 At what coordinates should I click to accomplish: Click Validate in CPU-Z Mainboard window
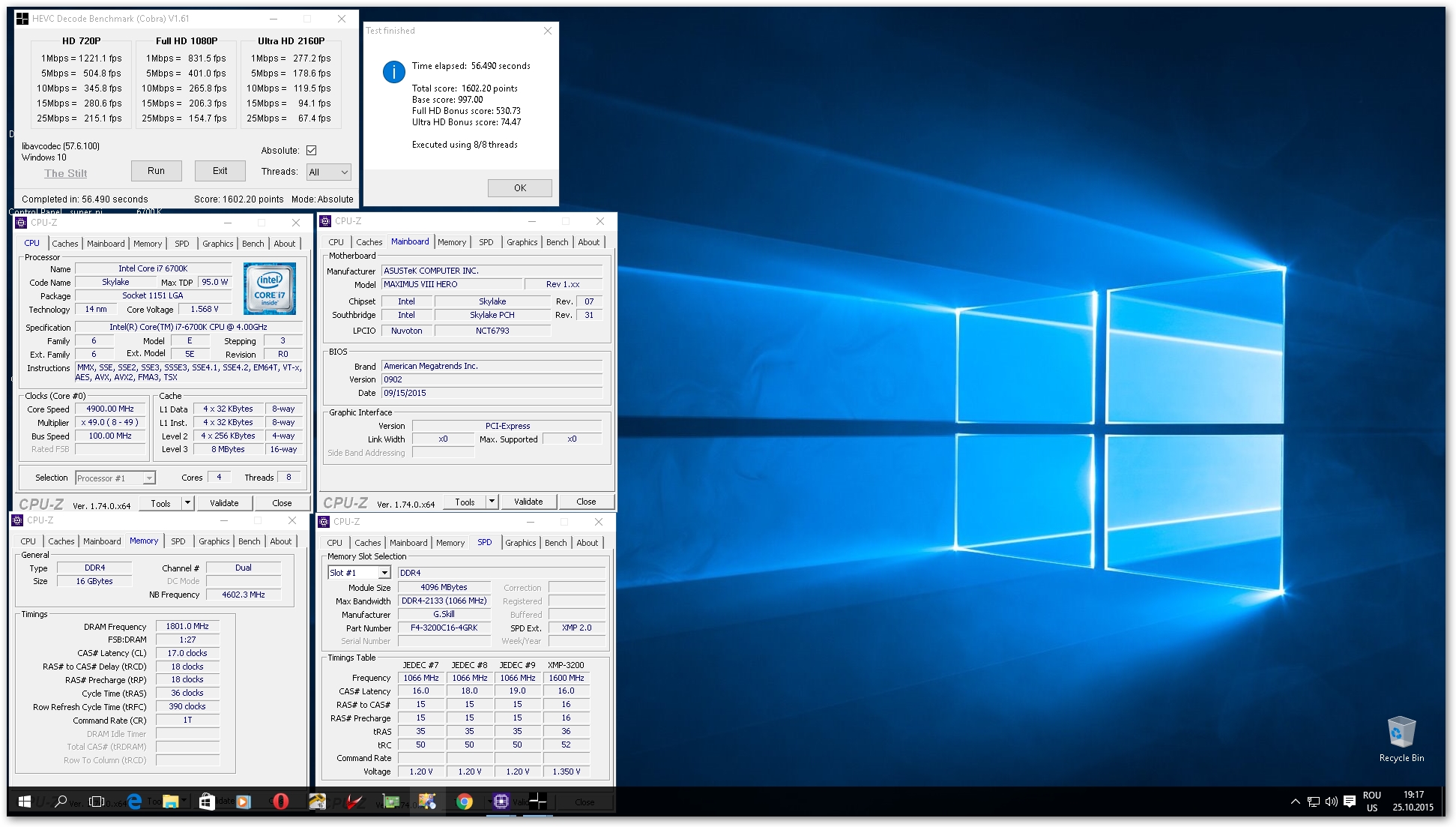pyautogui.click(x=528, y=502)
